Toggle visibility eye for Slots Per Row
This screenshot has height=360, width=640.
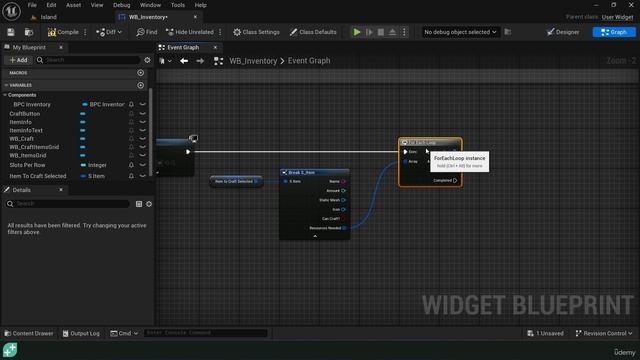coord(142,165)
